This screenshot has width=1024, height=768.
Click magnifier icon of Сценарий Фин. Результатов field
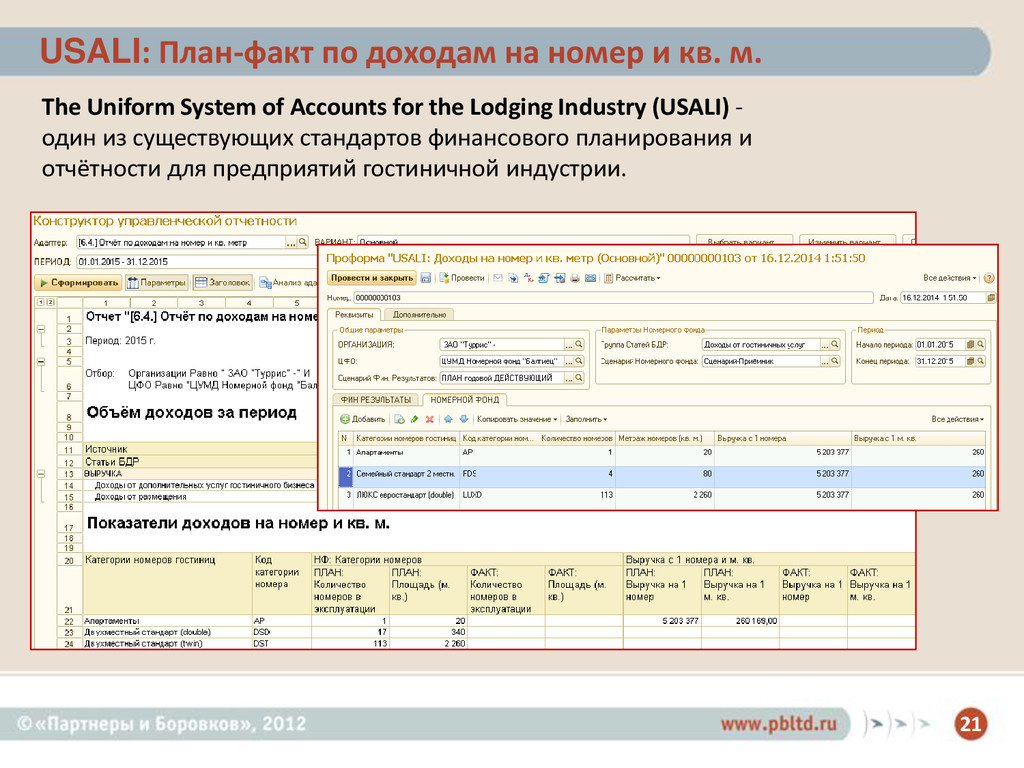click(579, 378)
